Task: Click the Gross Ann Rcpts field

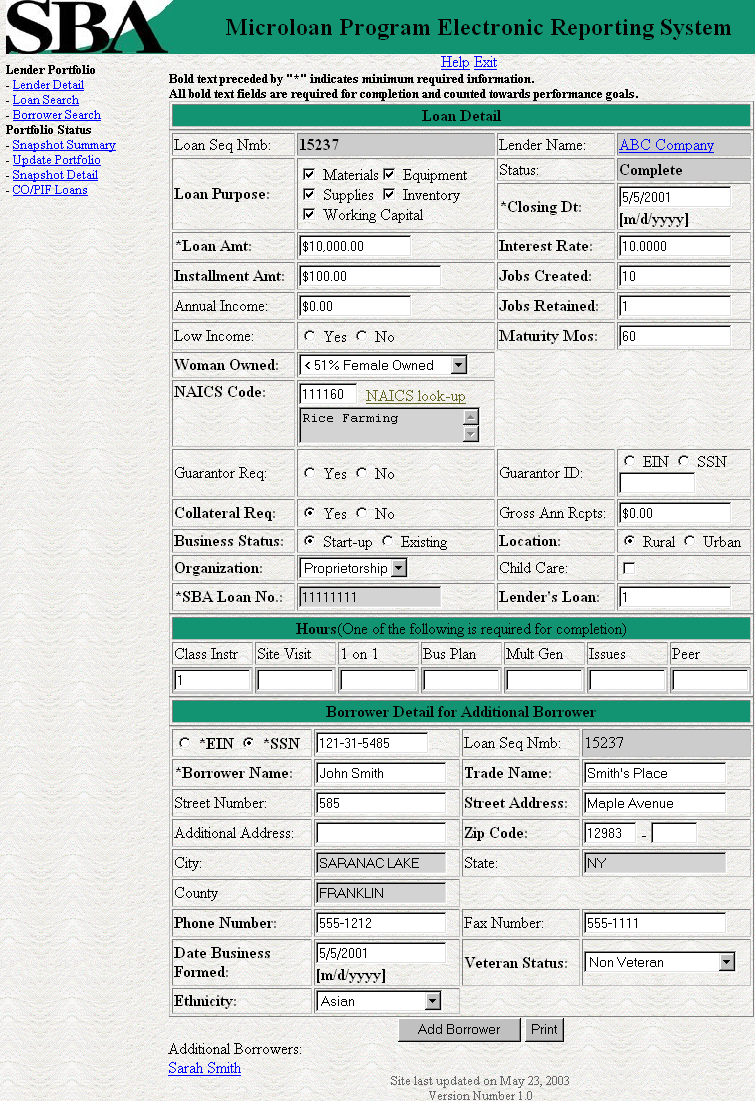Action: [x=675, y=513]
